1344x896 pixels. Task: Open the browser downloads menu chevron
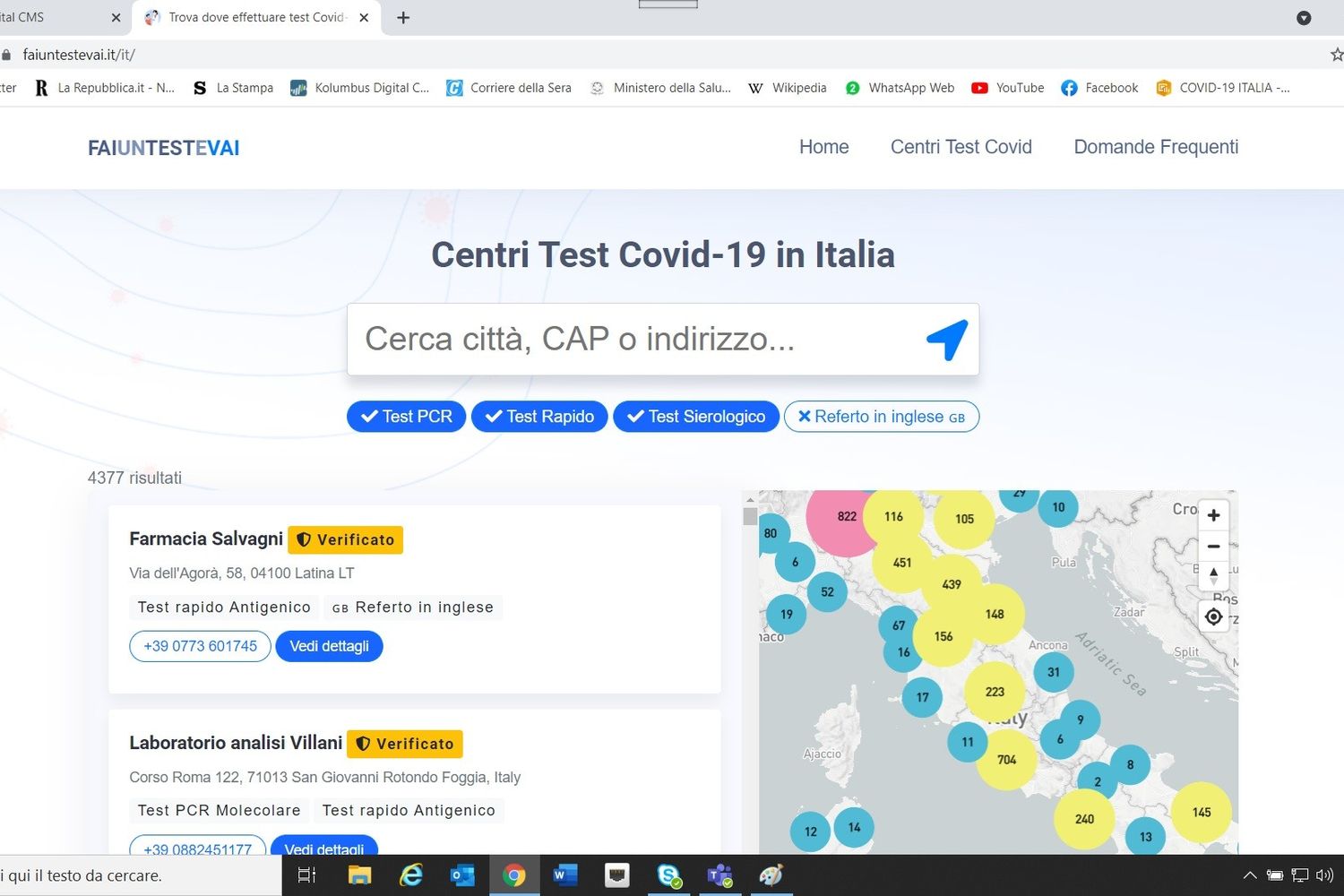click(1303, 18)
